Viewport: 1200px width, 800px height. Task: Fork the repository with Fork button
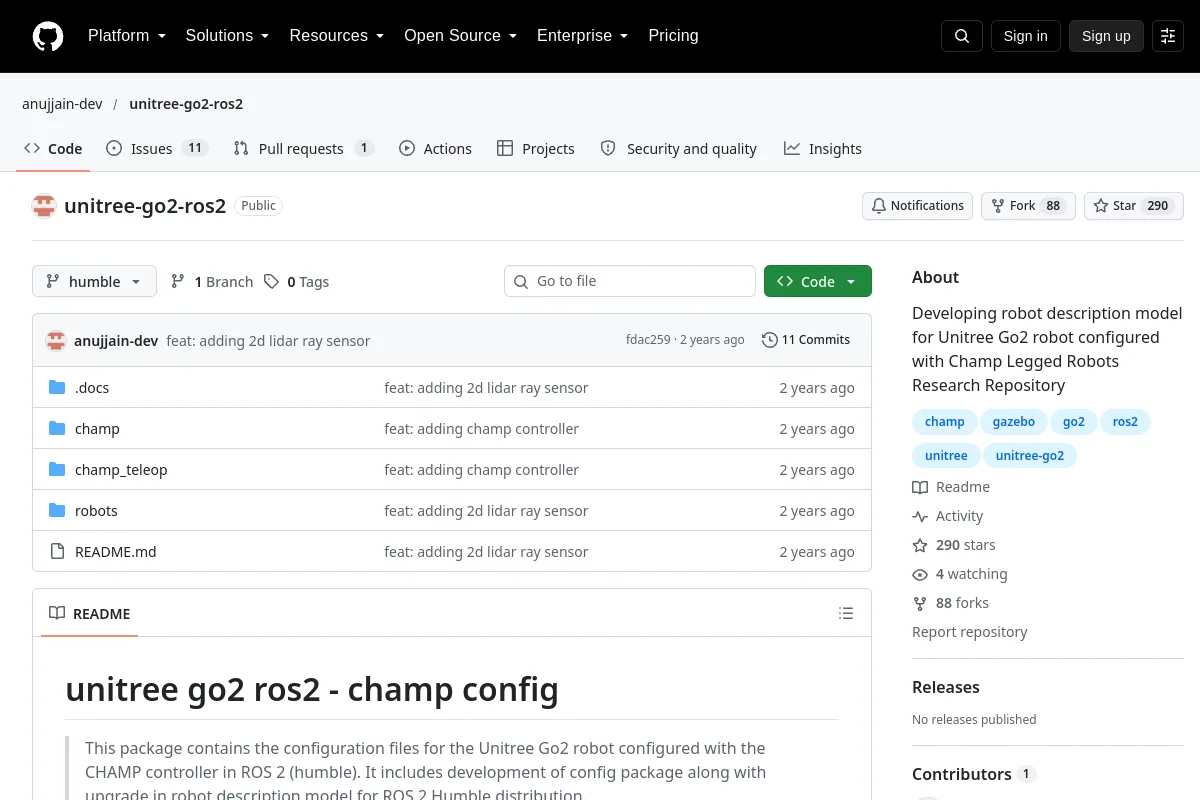click(1028, 206)
